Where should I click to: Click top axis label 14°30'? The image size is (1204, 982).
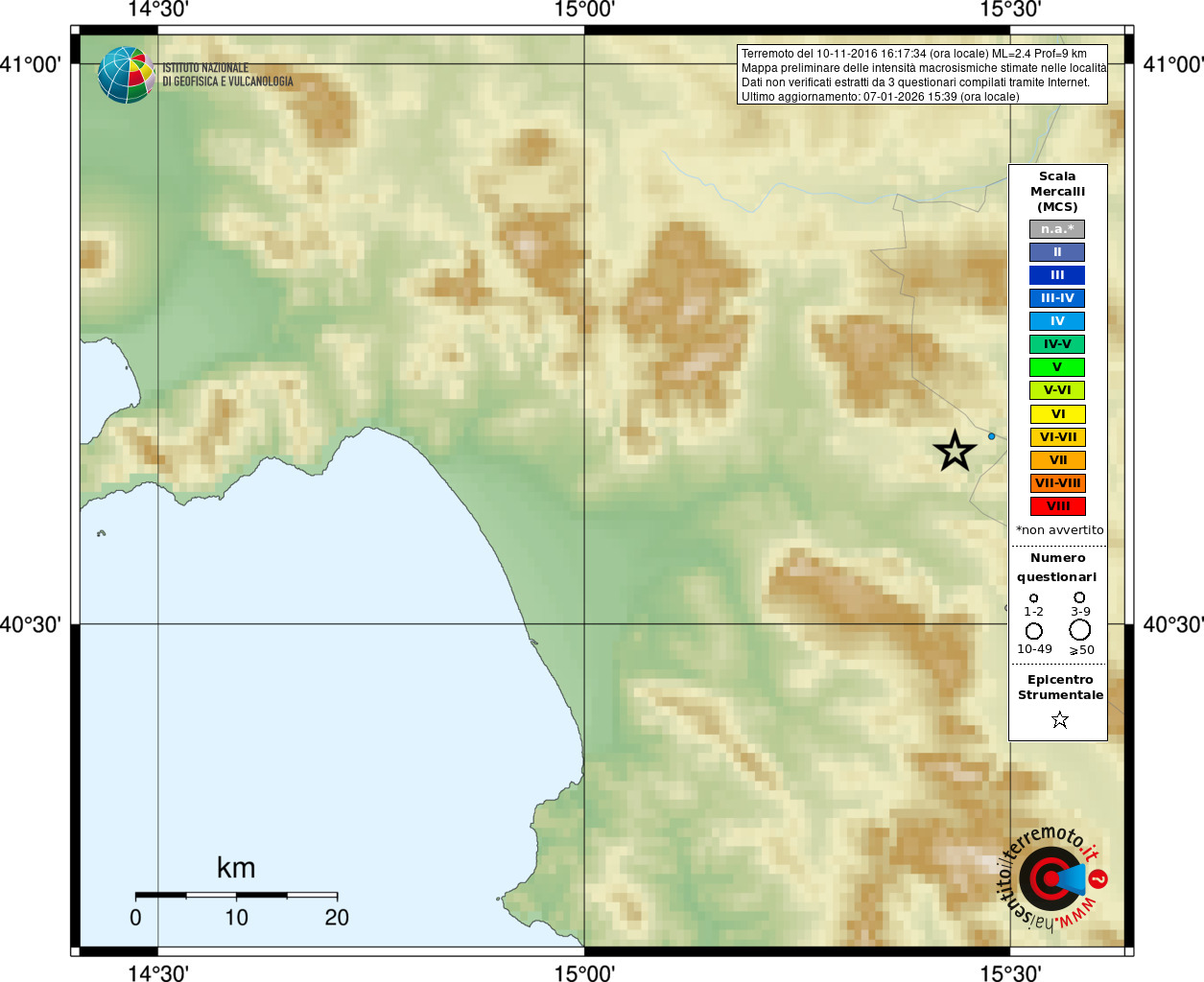click(x=158, y=10)
